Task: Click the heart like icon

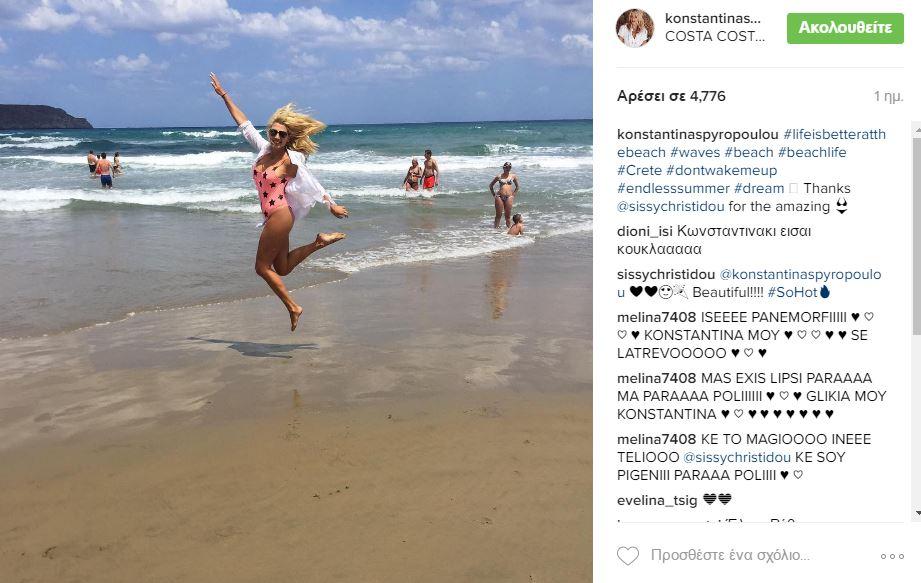Action: (x=627, y=555)
